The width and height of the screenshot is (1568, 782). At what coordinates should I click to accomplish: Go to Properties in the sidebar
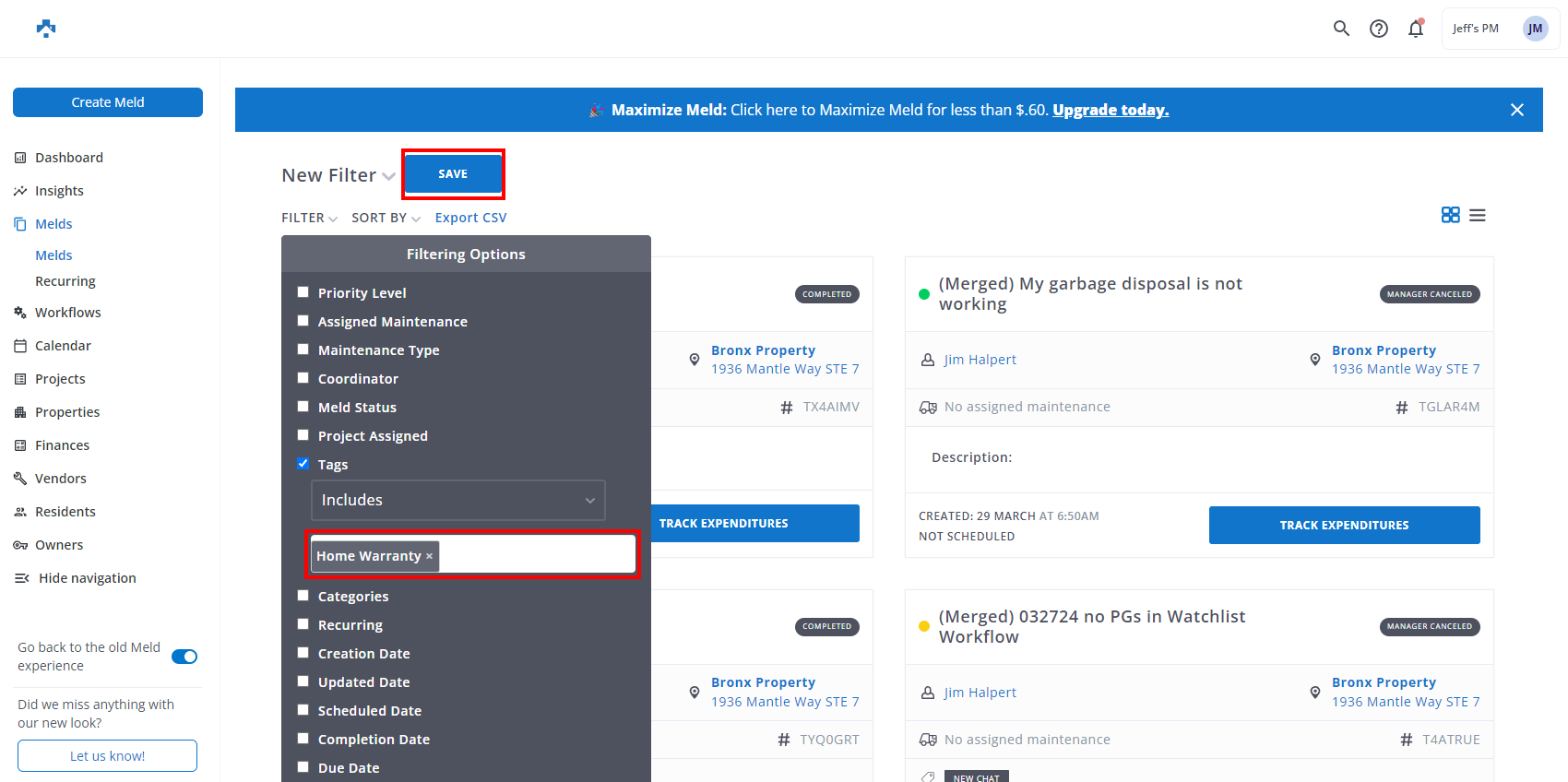coord(67,412)
